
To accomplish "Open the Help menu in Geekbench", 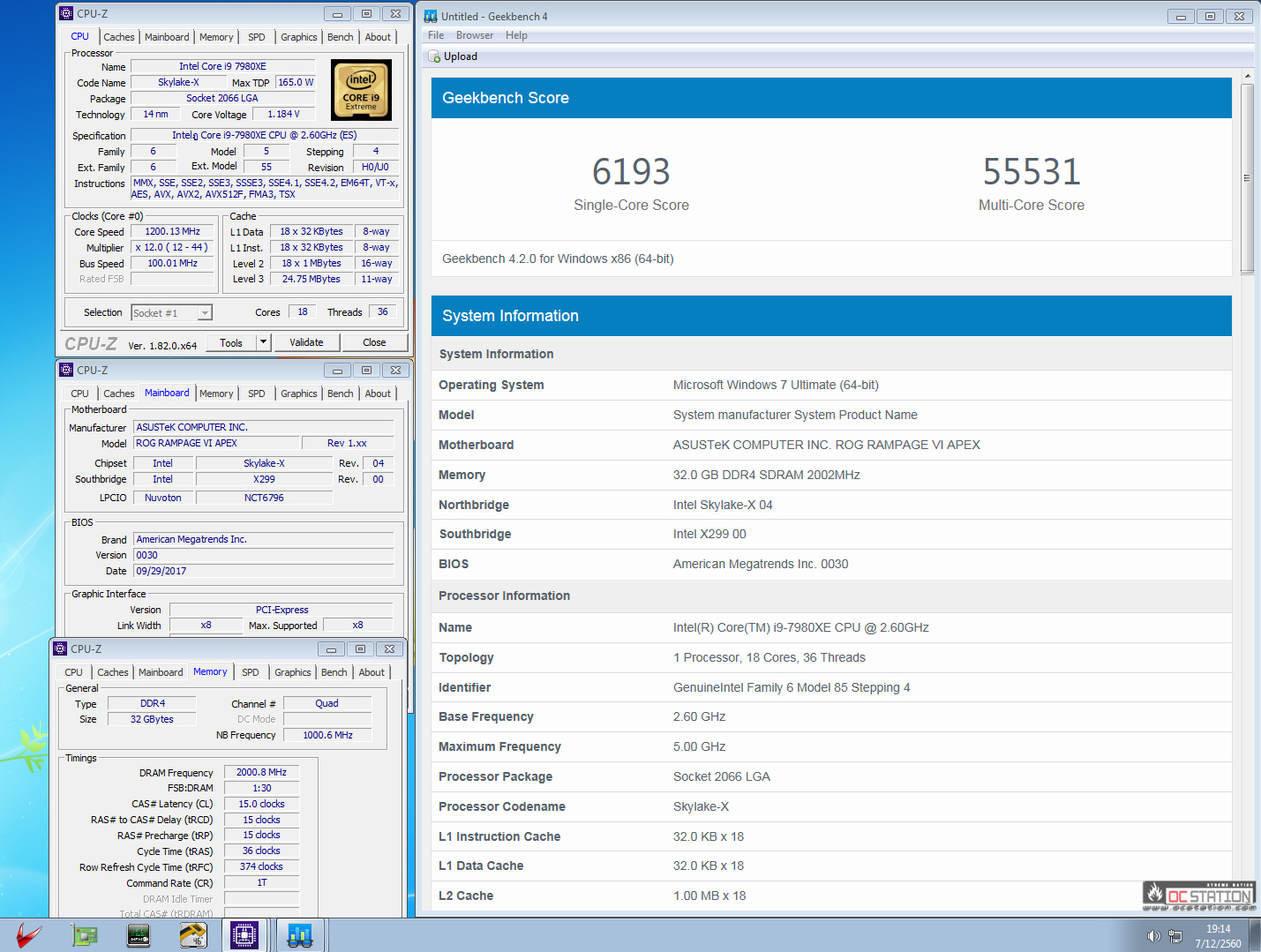I will (x=516, y=35).
